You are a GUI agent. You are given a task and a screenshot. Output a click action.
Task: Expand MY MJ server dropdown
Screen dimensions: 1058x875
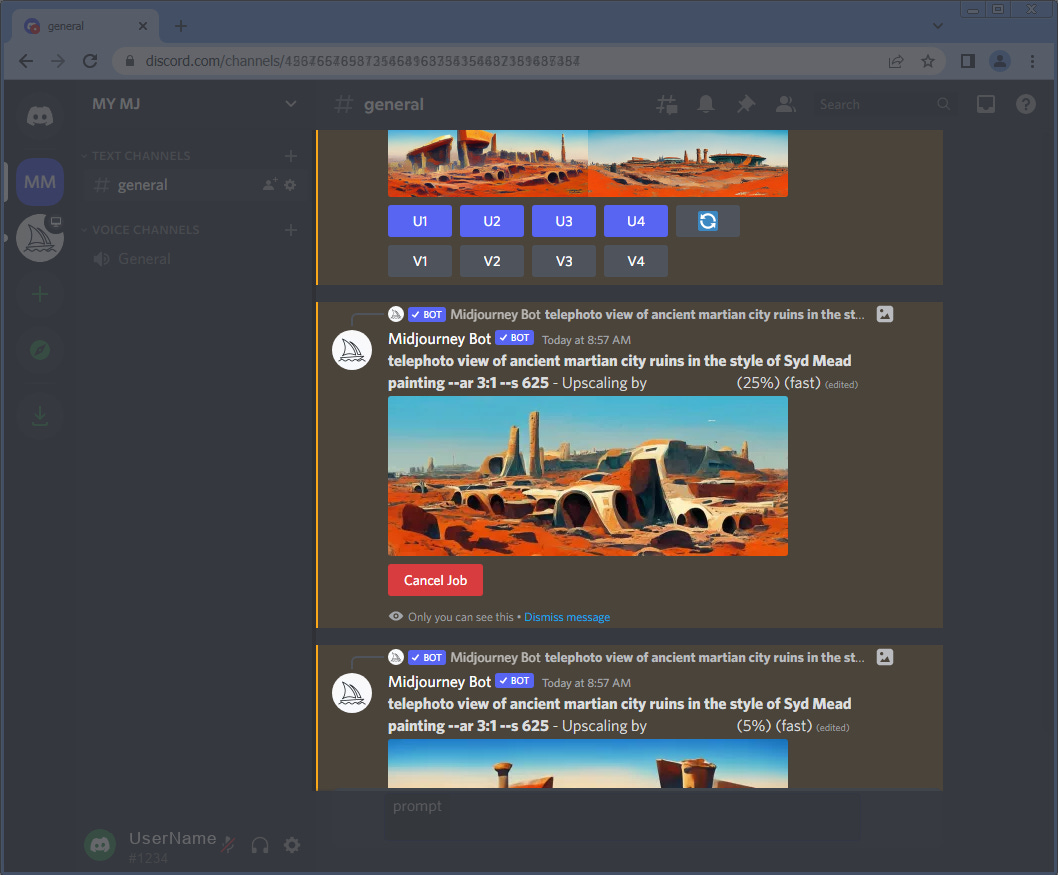[x=291, y=104]
